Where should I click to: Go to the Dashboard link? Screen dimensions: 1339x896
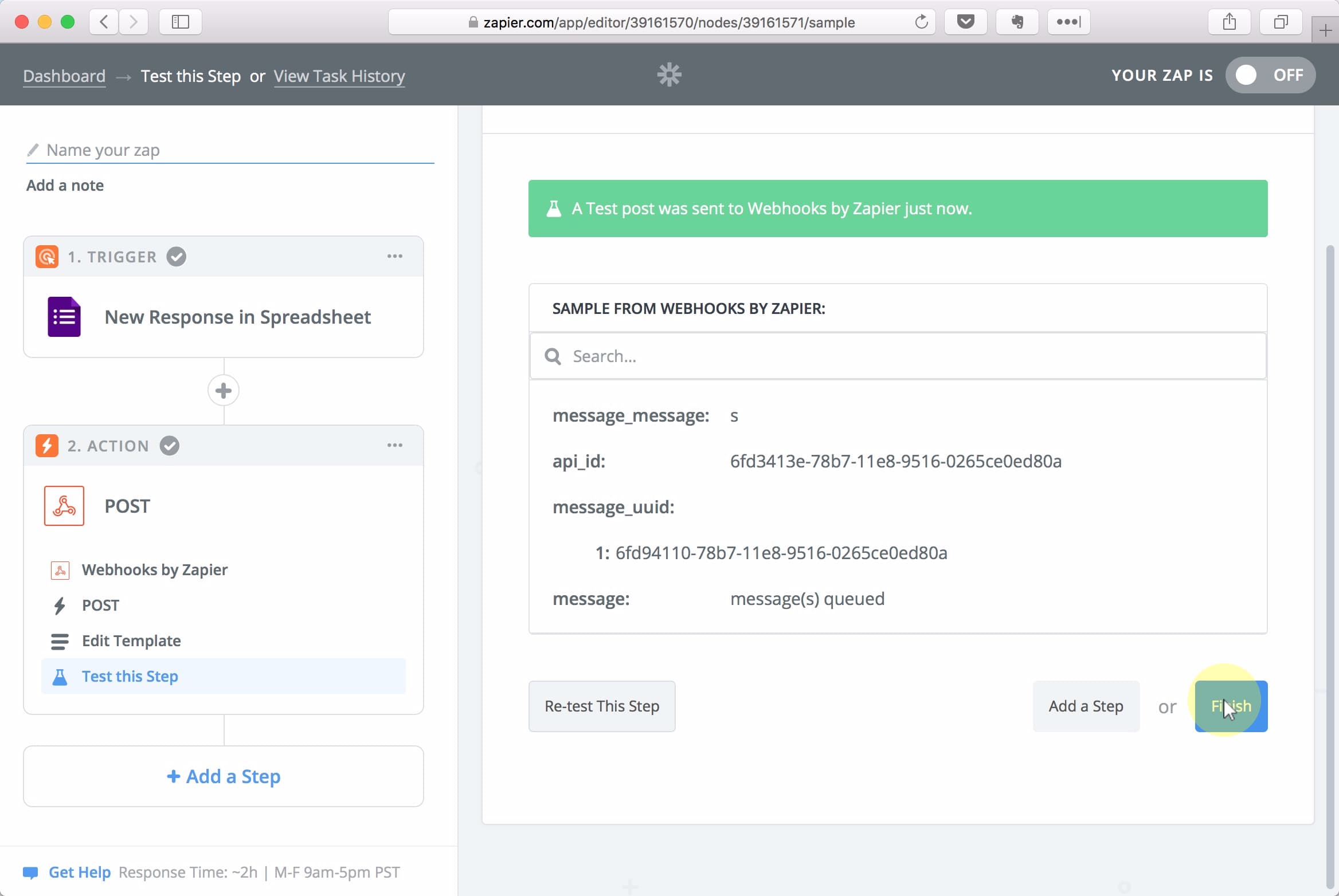click(64, 76)
